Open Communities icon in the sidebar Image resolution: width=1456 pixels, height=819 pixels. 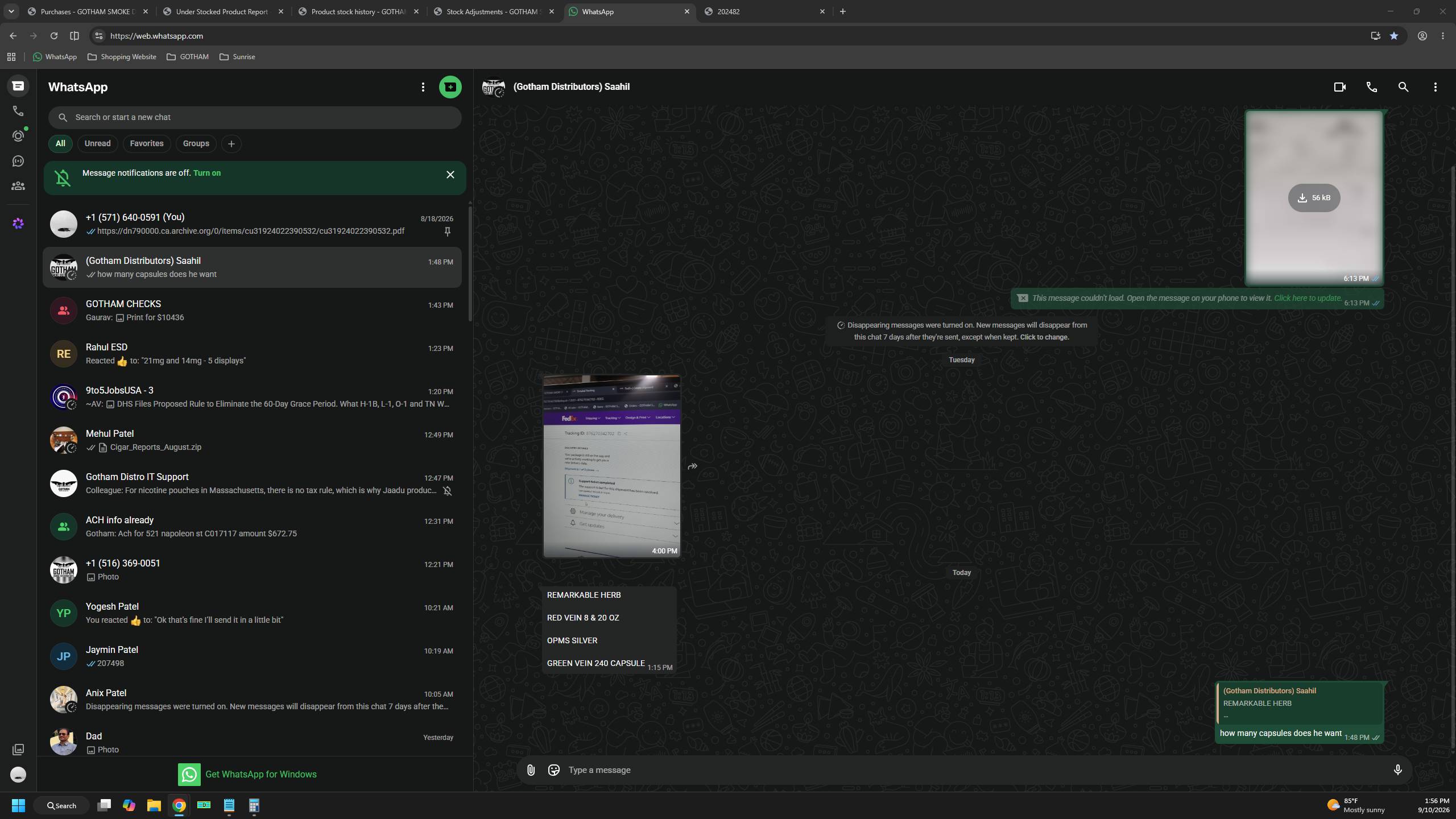[18, 186]
